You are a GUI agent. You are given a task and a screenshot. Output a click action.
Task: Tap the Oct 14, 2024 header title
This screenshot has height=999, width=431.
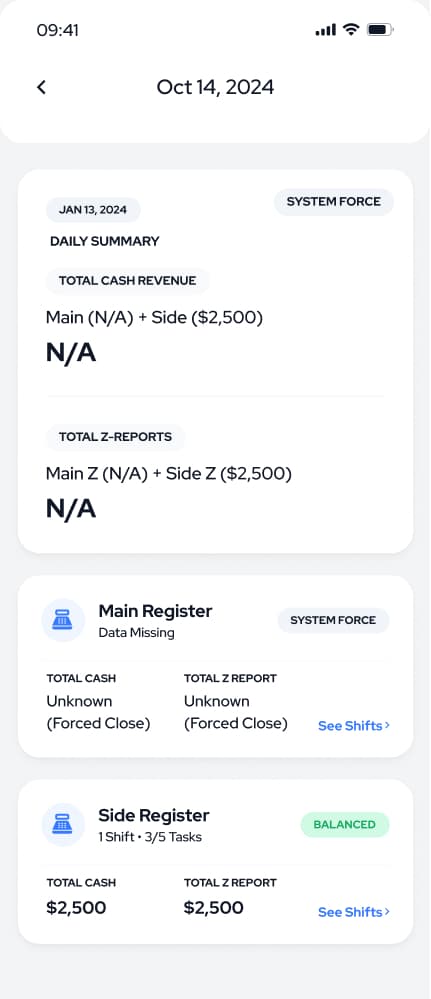[x=216, y=87]
